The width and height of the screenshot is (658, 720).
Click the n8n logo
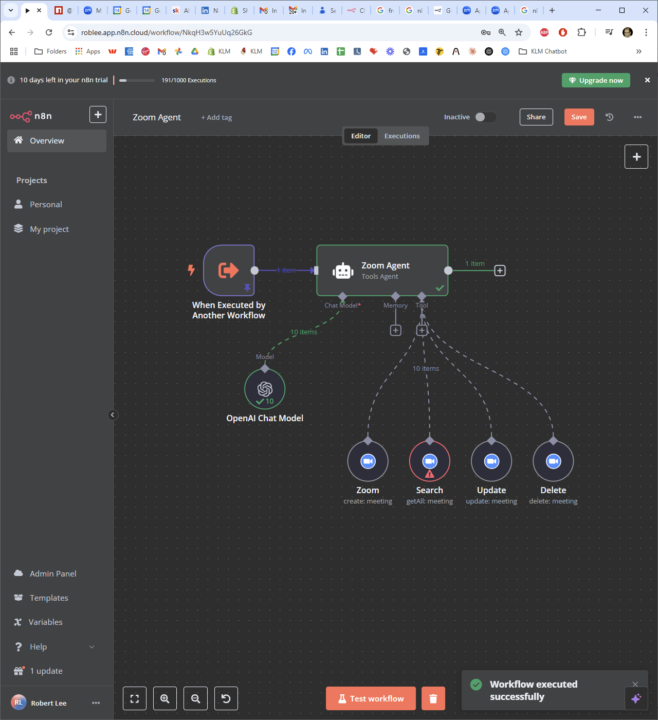tap(31, 116)
